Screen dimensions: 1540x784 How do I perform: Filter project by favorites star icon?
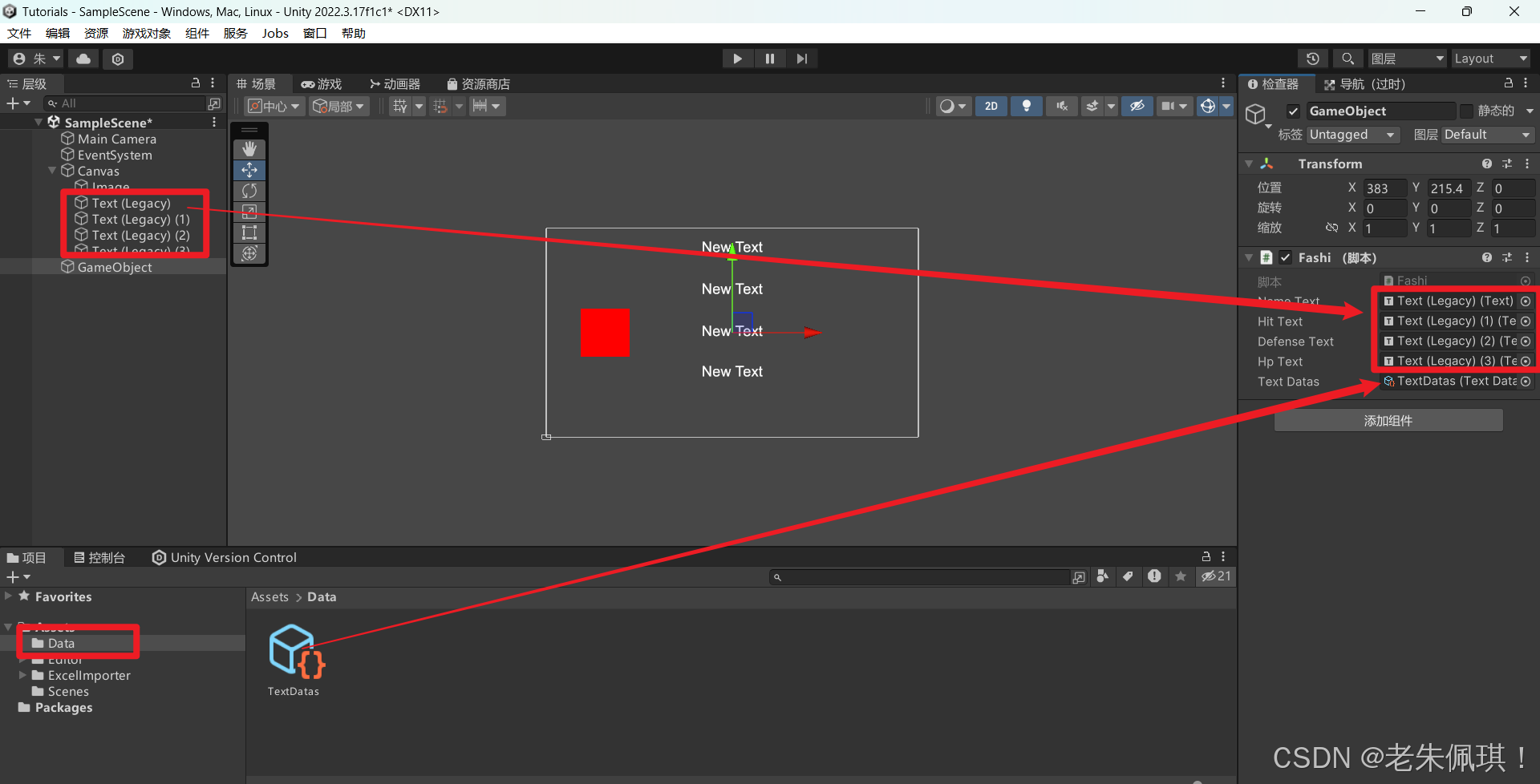[1181, 576]
